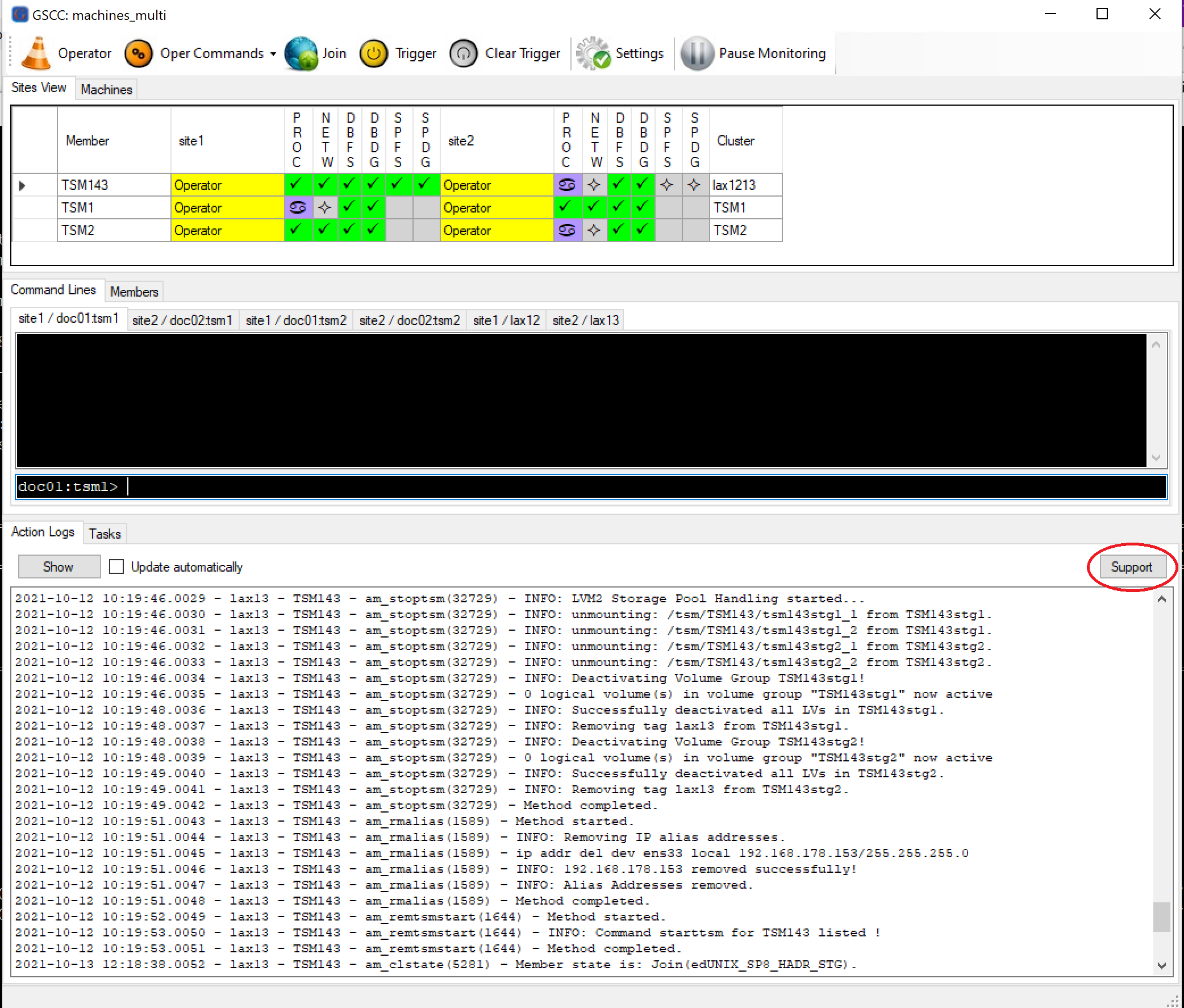The image size is (1184, 1008).
Task: Click TSM143 site2 NETW star status icon
Action: (x=594, y=185)
